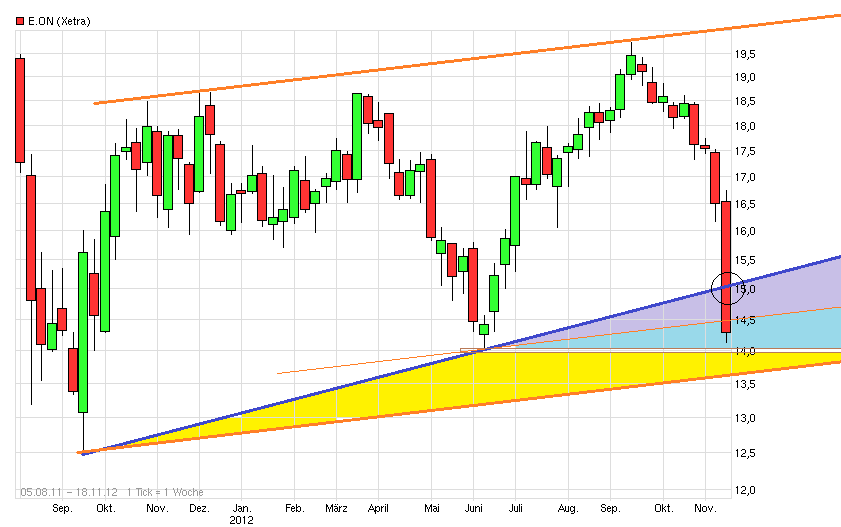Click the red E.ON legend square
This screenshot has height=527, width=841.
tap(20, 21)
